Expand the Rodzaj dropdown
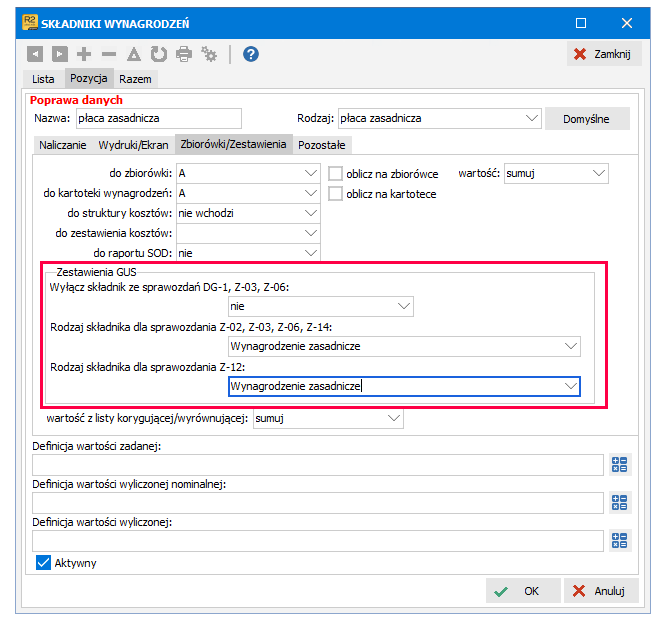Viewport: 663px width, 624px height. tap(531, 118)
